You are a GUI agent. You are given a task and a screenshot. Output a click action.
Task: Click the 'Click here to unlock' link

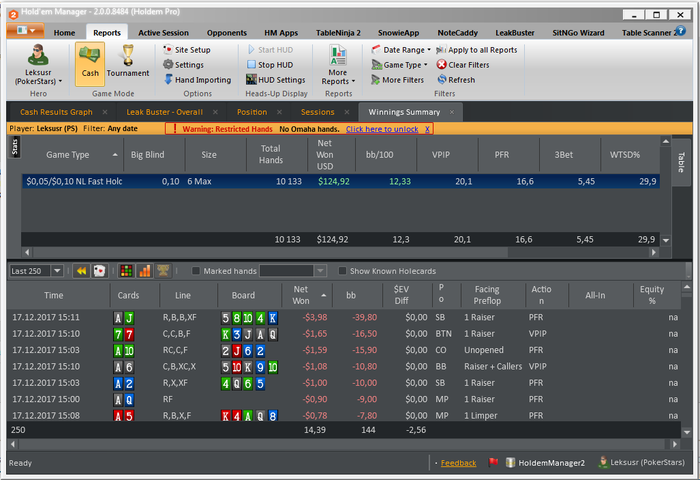coord(382,129)
